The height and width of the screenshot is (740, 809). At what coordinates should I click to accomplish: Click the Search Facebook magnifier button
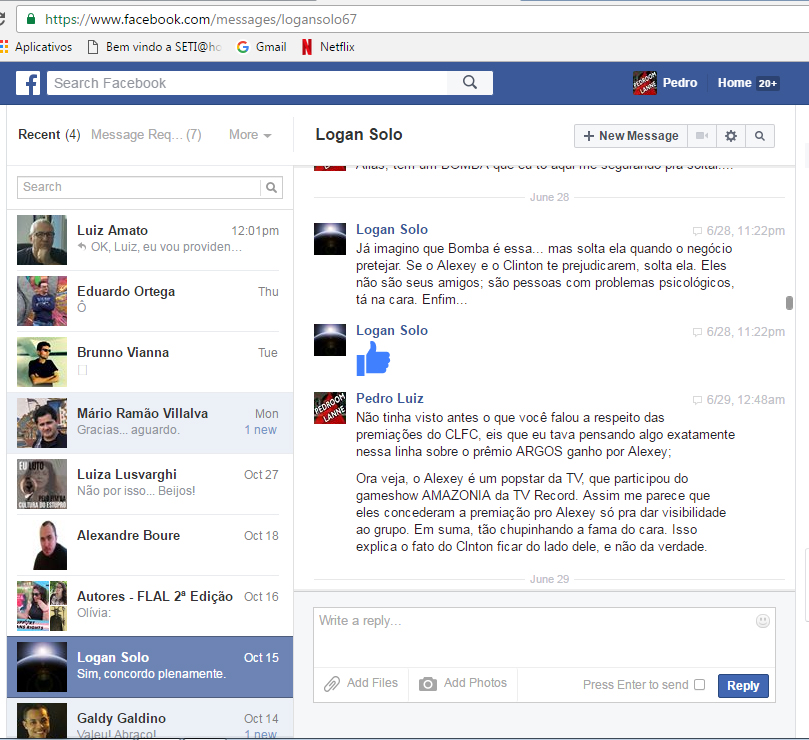[x=470, y=83]
